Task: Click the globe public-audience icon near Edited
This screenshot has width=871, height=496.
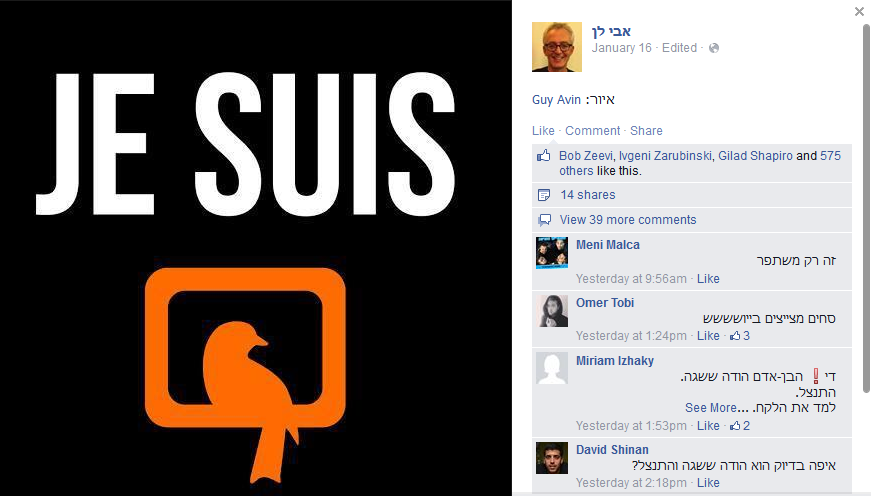Action: pyautogui.click(x=714, y=48)
